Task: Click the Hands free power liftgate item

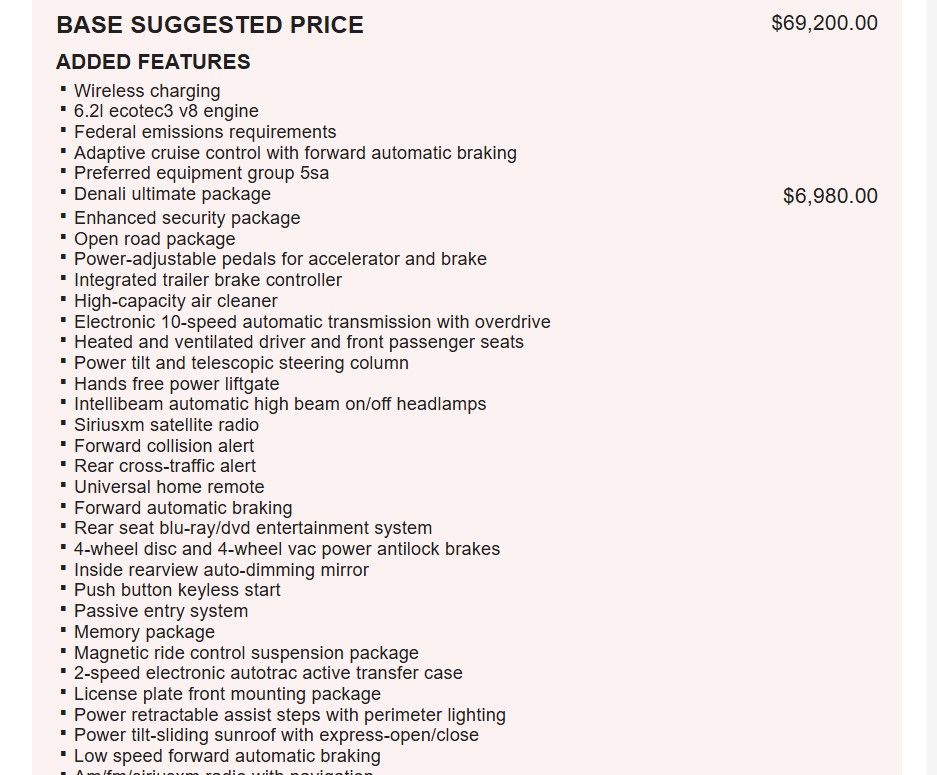Action: 177,384
